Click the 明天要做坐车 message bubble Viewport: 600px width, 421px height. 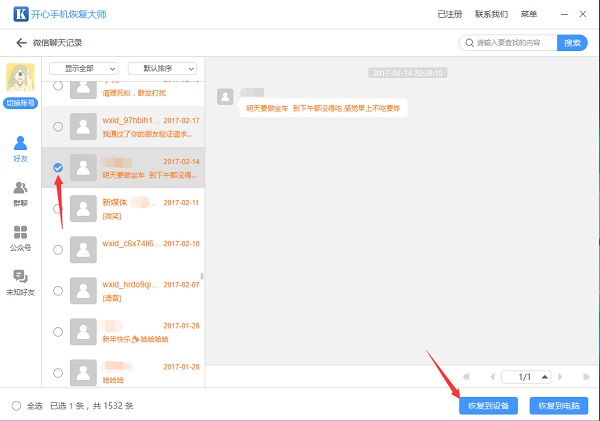tap(323, 108)
